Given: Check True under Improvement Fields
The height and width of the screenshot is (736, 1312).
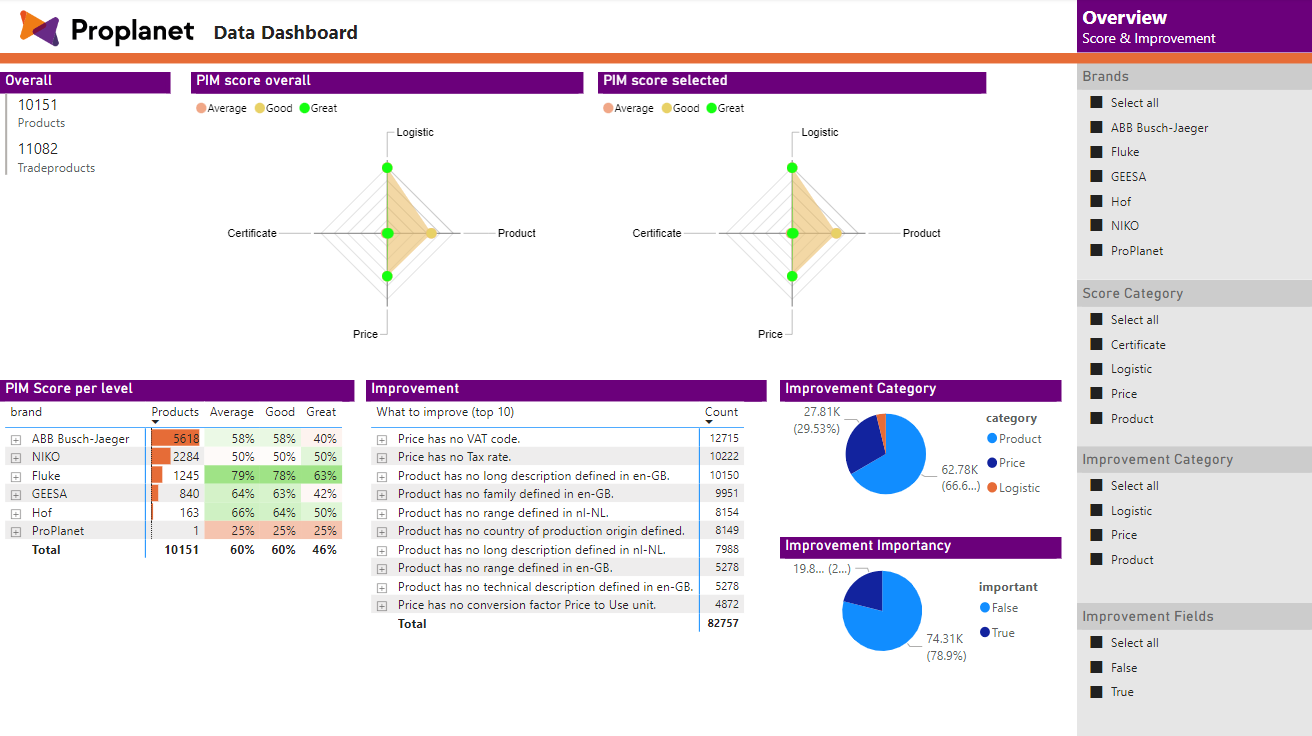Looking at the screenshot, I should click(x=1096, y=692).
